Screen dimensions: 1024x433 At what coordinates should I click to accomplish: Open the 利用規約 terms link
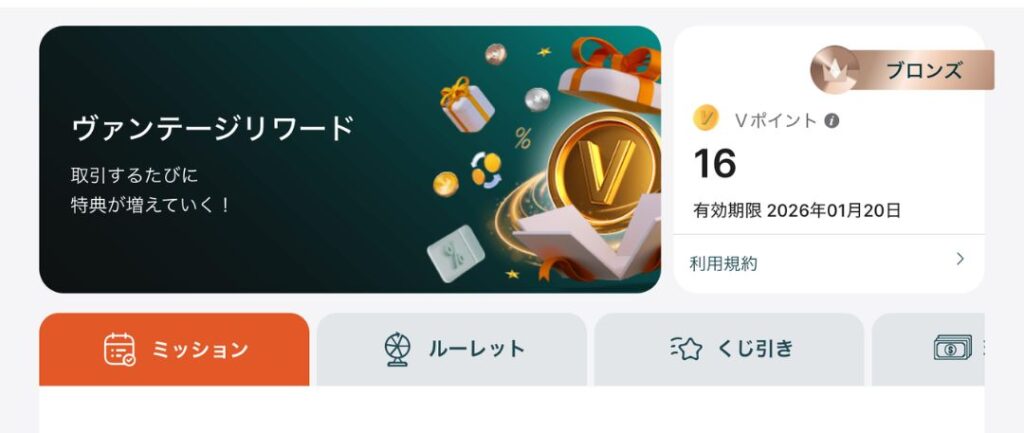coord(724,264)
